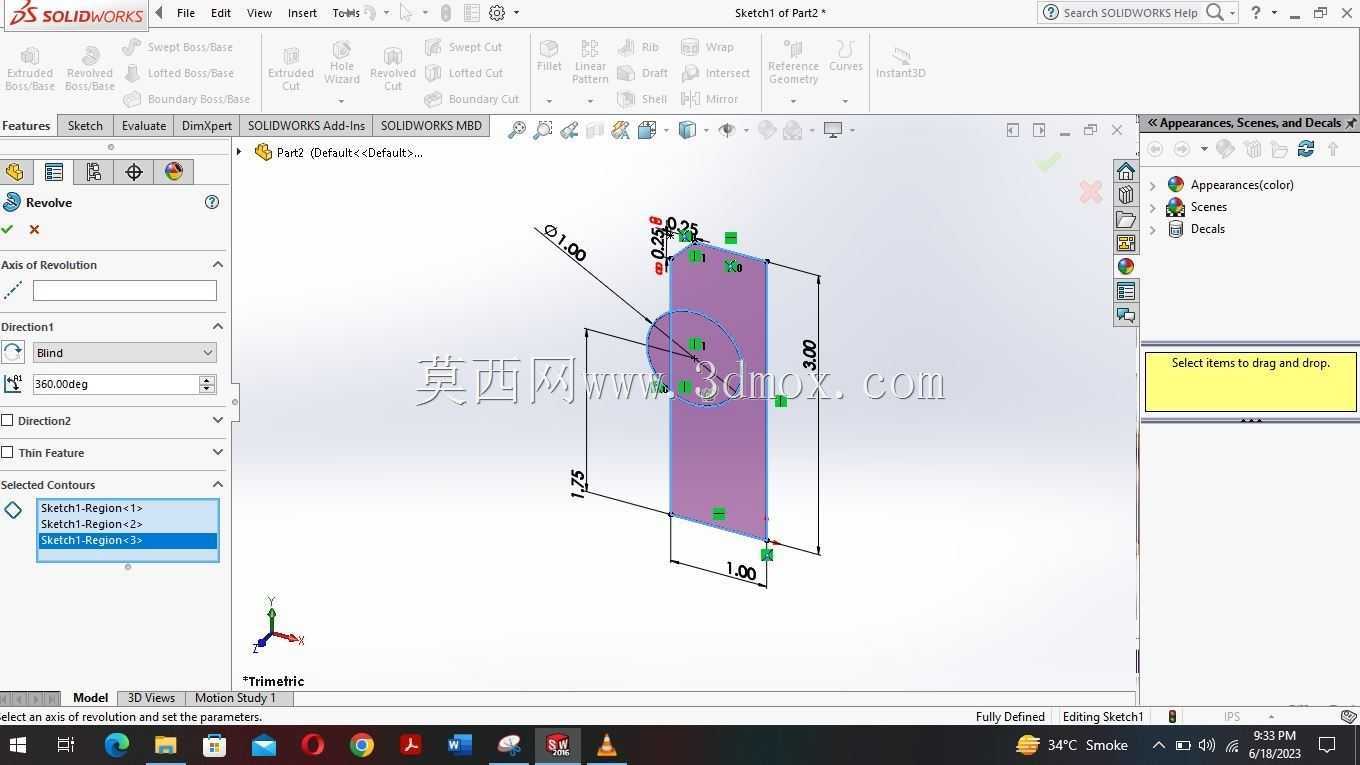Open Microsoft Word from the taskbar
Viewport: 1360px width, 765px height.
coord(460,745)
